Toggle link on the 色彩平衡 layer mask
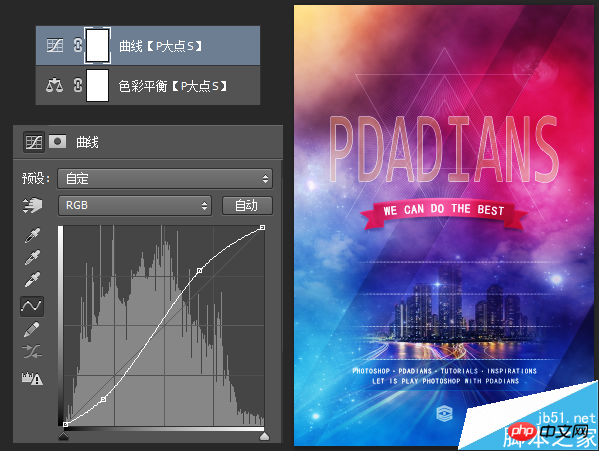This screenshot has height=451, width=599. coord(78,85)
